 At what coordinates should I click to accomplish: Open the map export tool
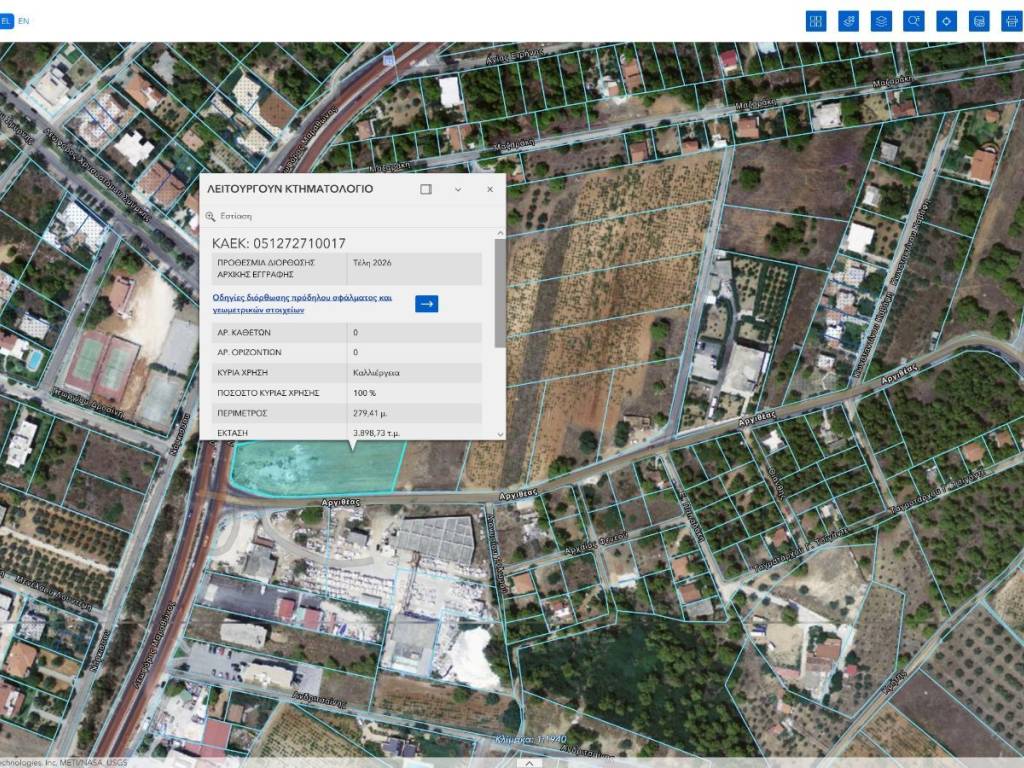[979, 21]
